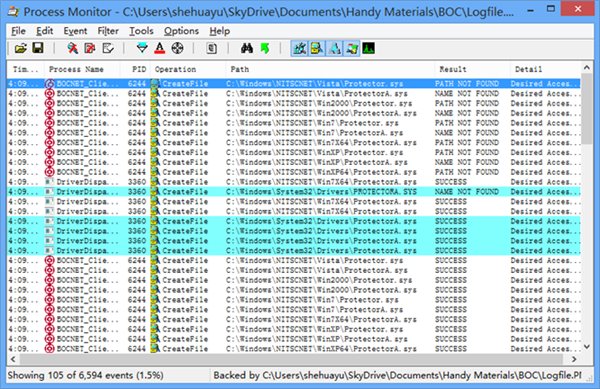
Task: Open the Highlight tool with red A
Action: click(160, 48)
